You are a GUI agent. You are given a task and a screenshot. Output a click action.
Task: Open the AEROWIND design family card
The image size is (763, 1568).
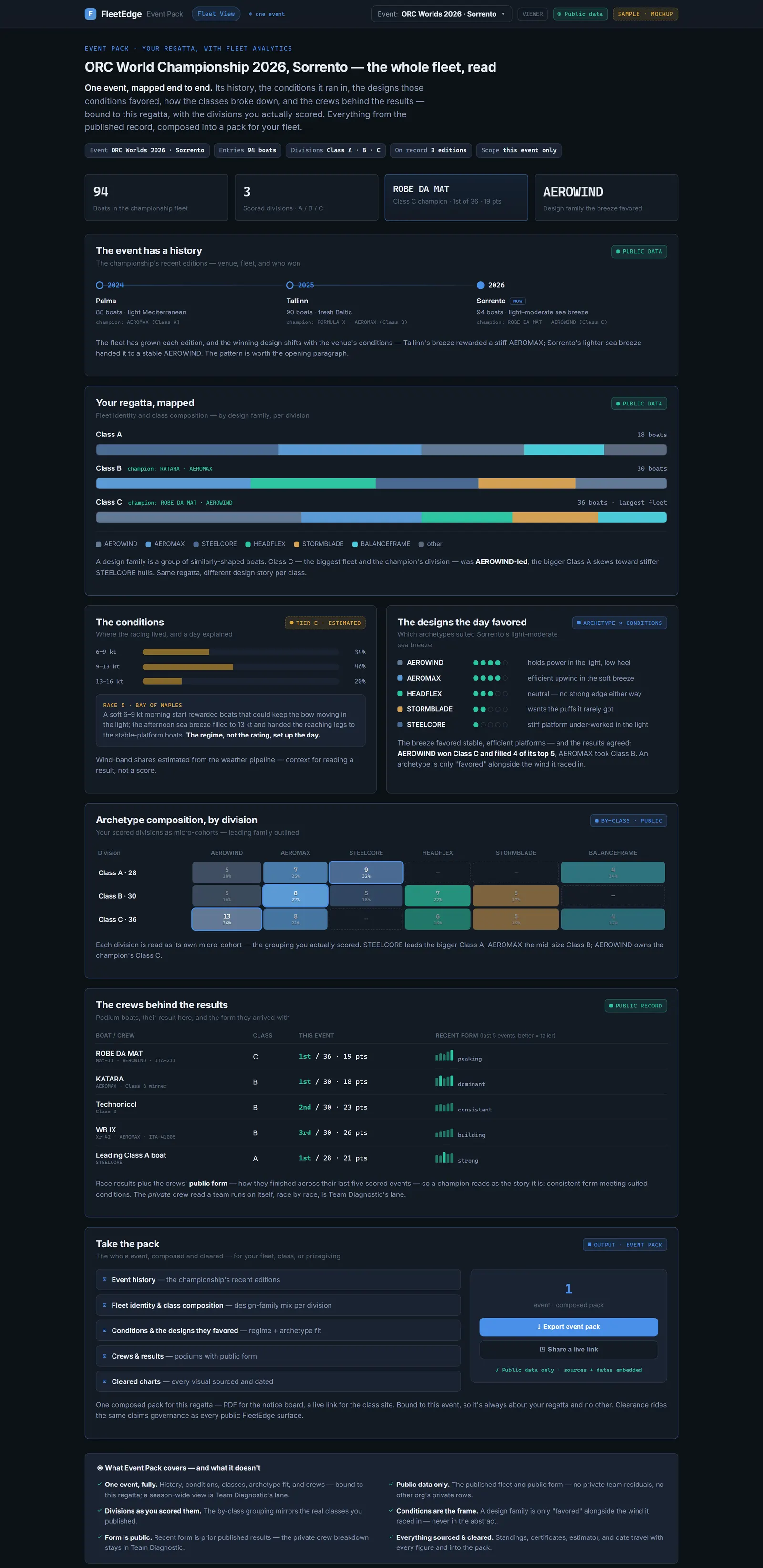(606, 197)
